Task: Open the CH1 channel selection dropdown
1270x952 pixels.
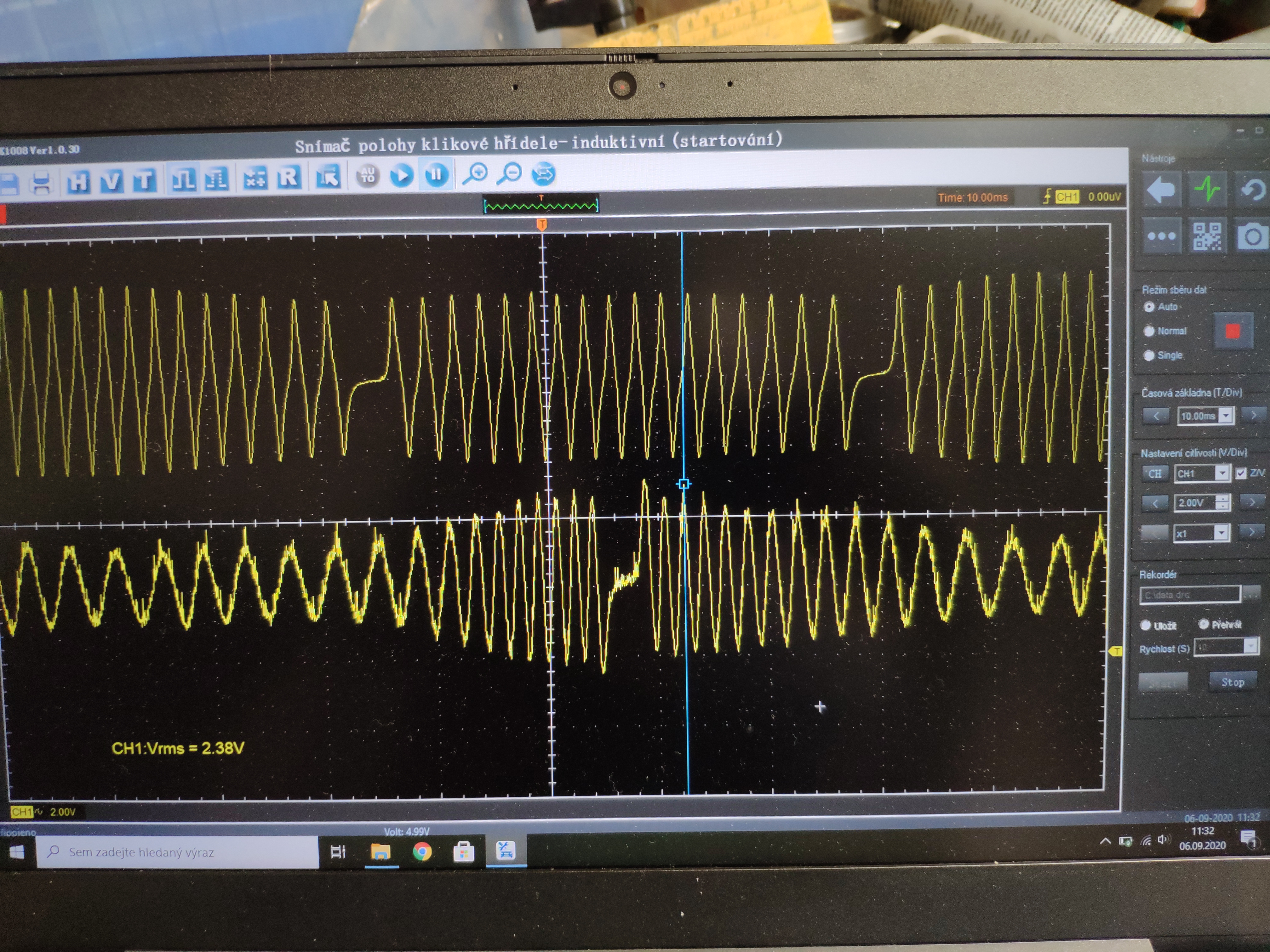Action: pyautogui.click(x=1222, y=473)
